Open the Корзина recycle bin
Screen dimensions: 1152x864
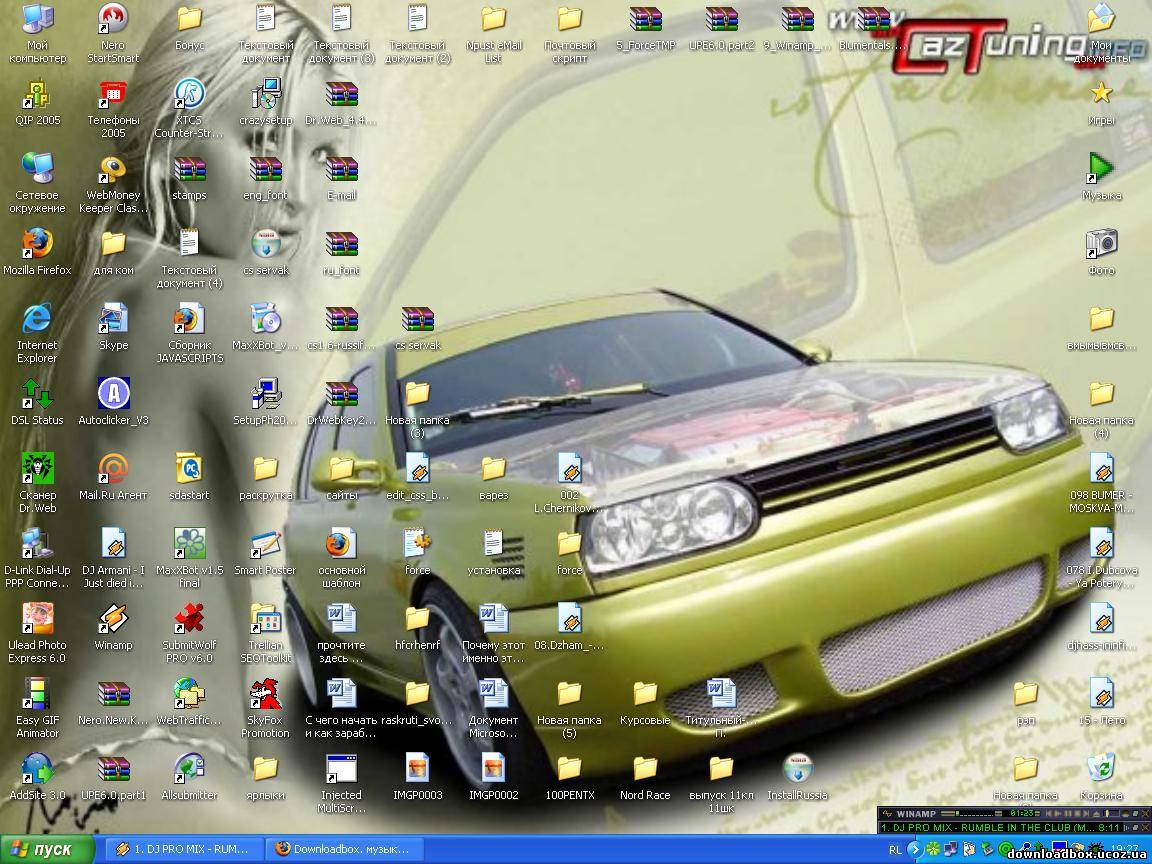point(1101,777)
